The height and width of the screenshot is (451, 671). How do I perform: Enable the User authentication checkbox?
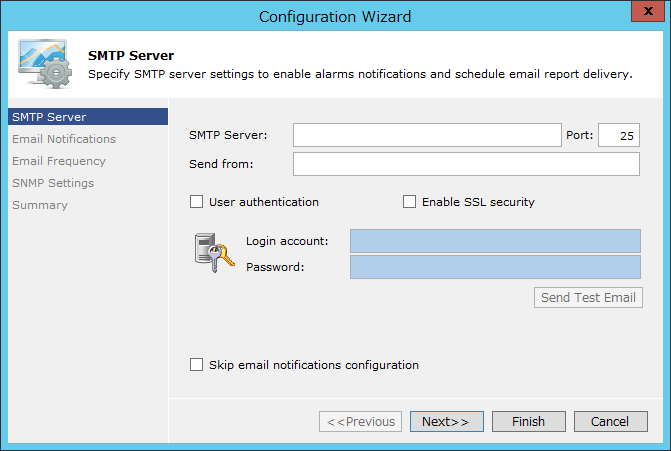click(196, 202)
